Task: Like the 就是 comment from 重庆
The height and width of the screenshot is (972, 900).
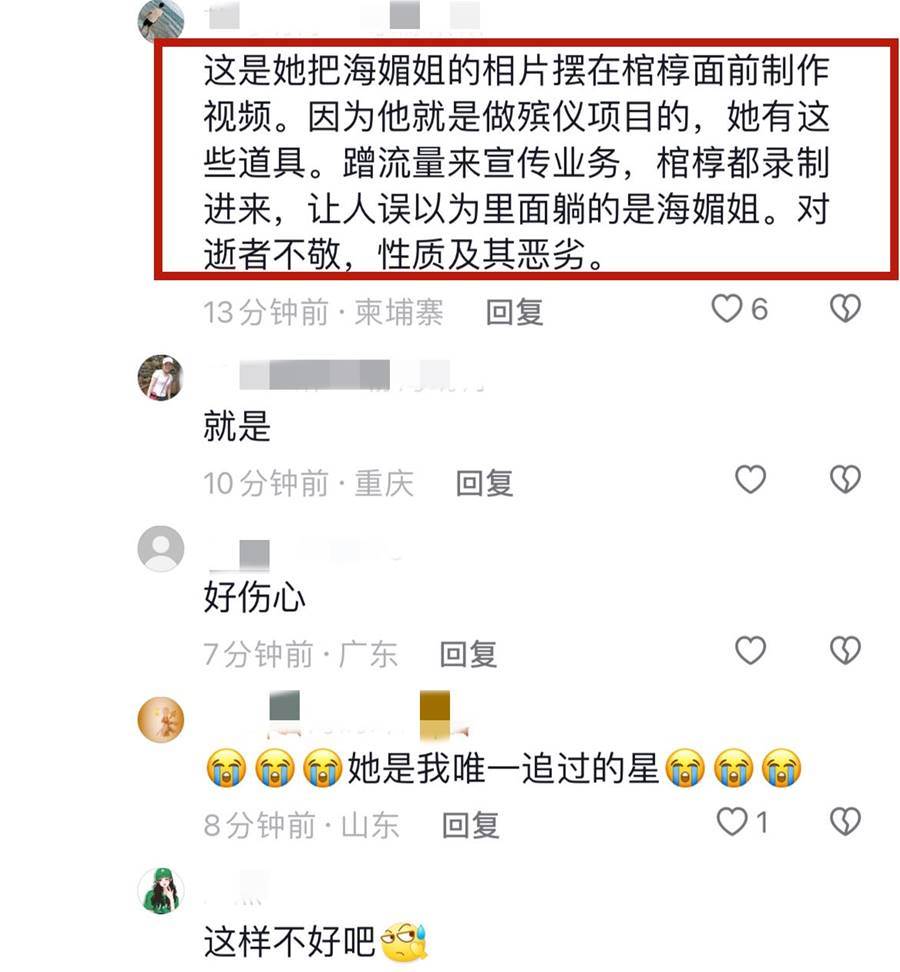Action: pos(751,480)
